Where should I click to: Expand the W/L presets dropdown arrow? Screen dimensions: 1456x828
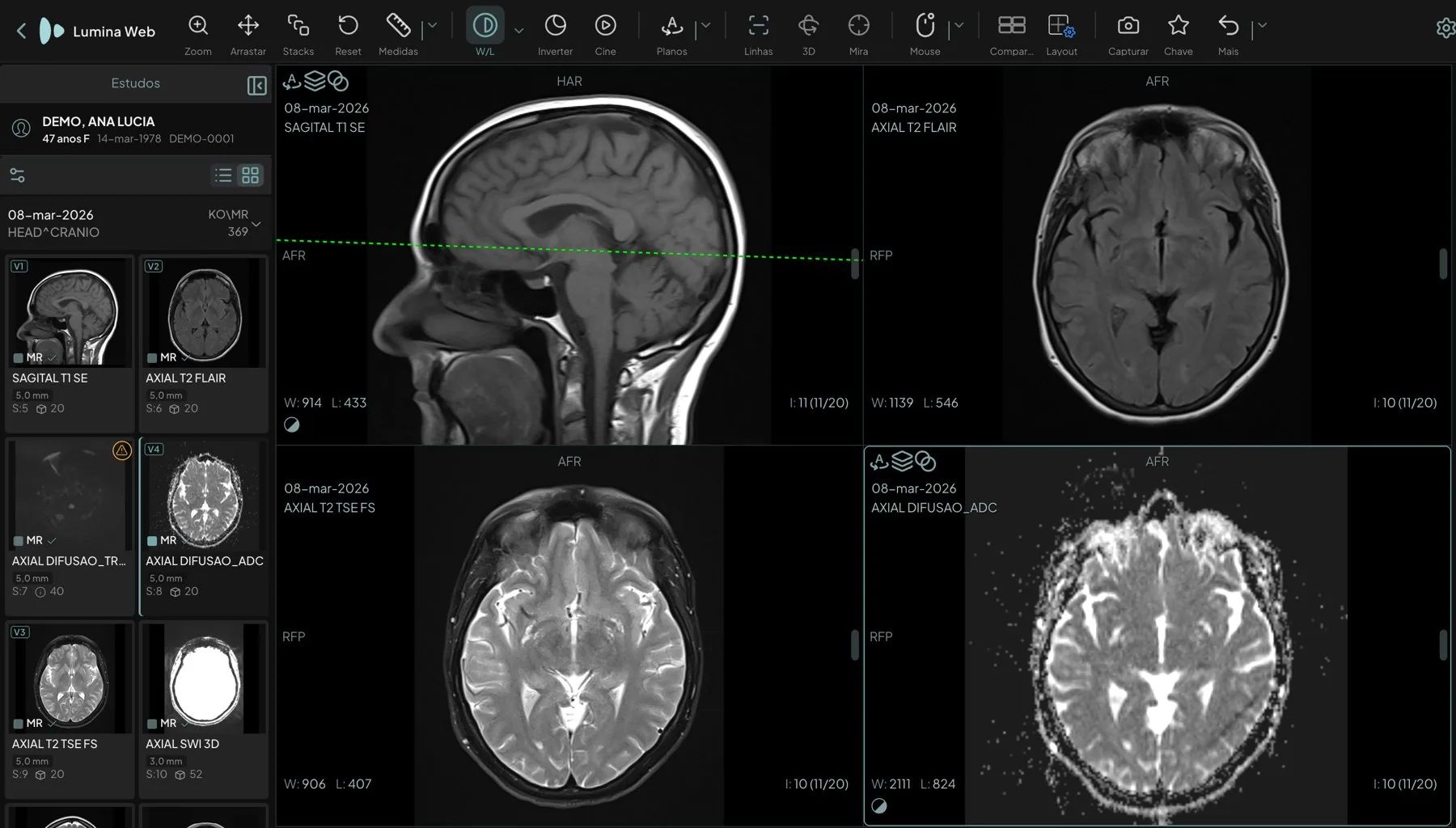[x=518, y=31]
